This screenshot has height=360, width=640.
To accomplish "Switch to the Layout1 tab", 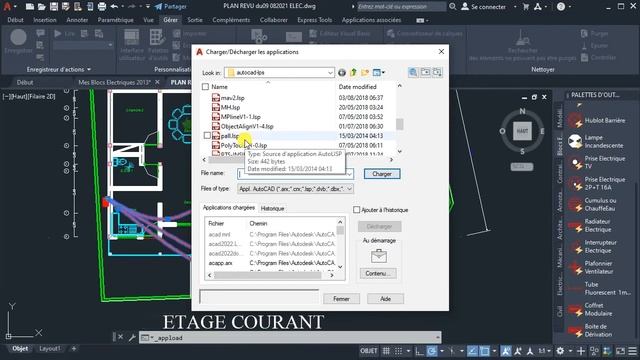I will (x=49, y=349).
